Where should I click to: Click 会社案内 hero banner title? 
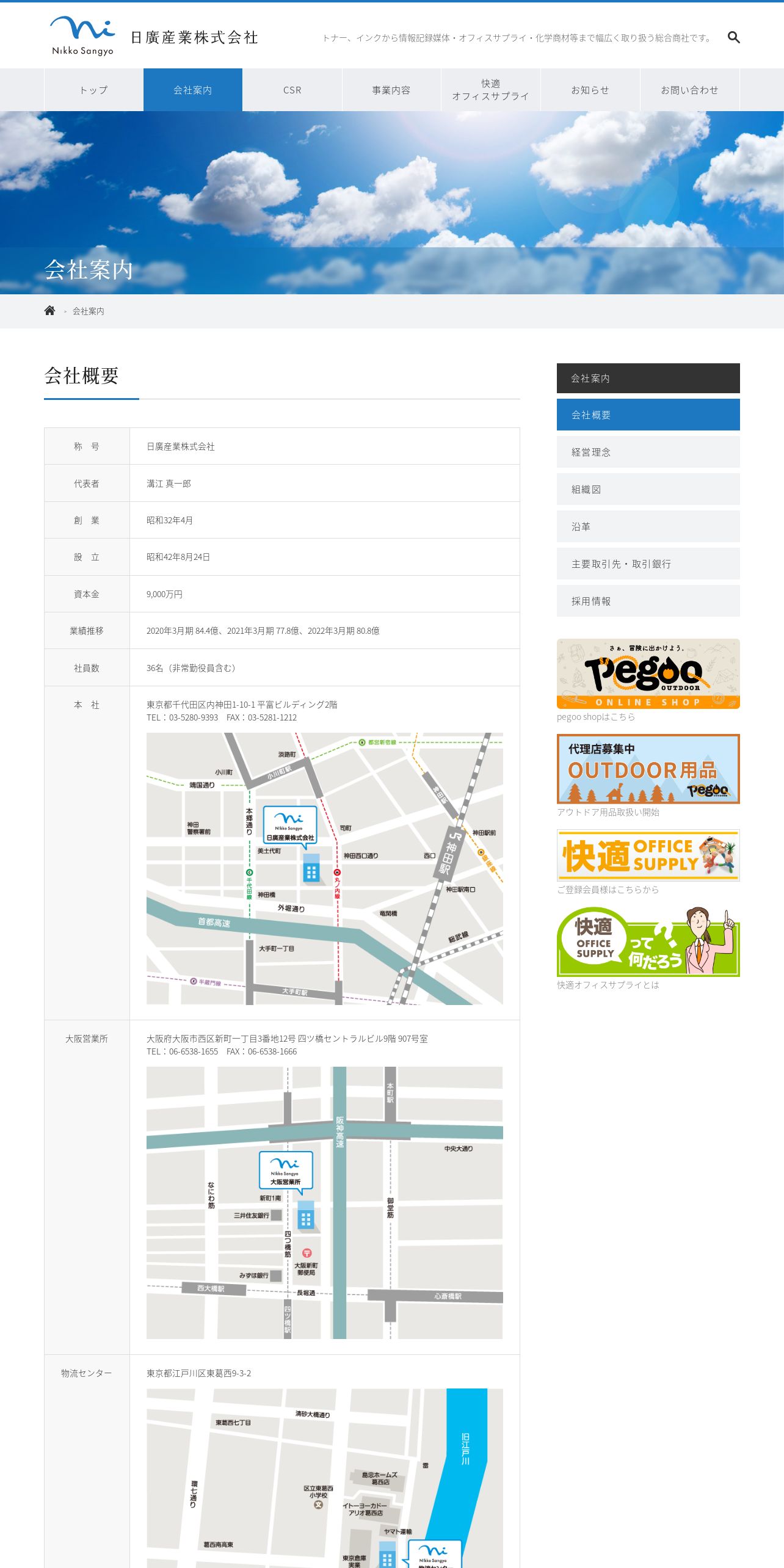click(89, 269)
